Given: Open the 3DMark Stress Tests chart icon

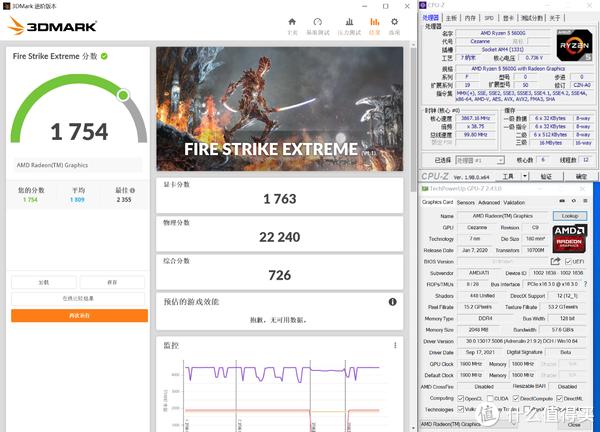Looking at the screenshot, I should click(349, 22).
